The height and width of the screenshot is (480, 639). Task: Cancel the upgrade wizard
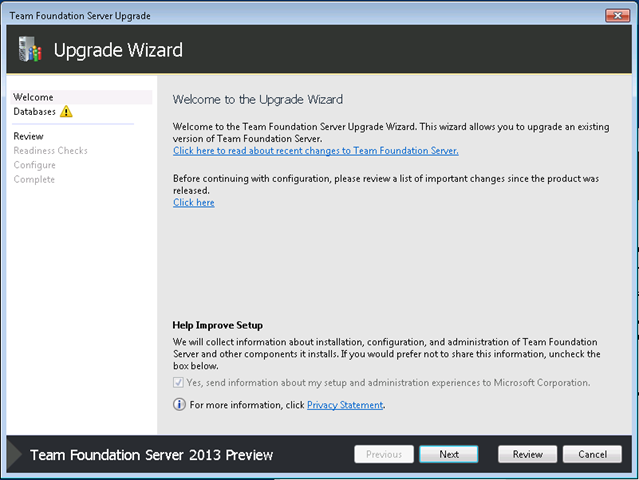click(x=593, y=454)
